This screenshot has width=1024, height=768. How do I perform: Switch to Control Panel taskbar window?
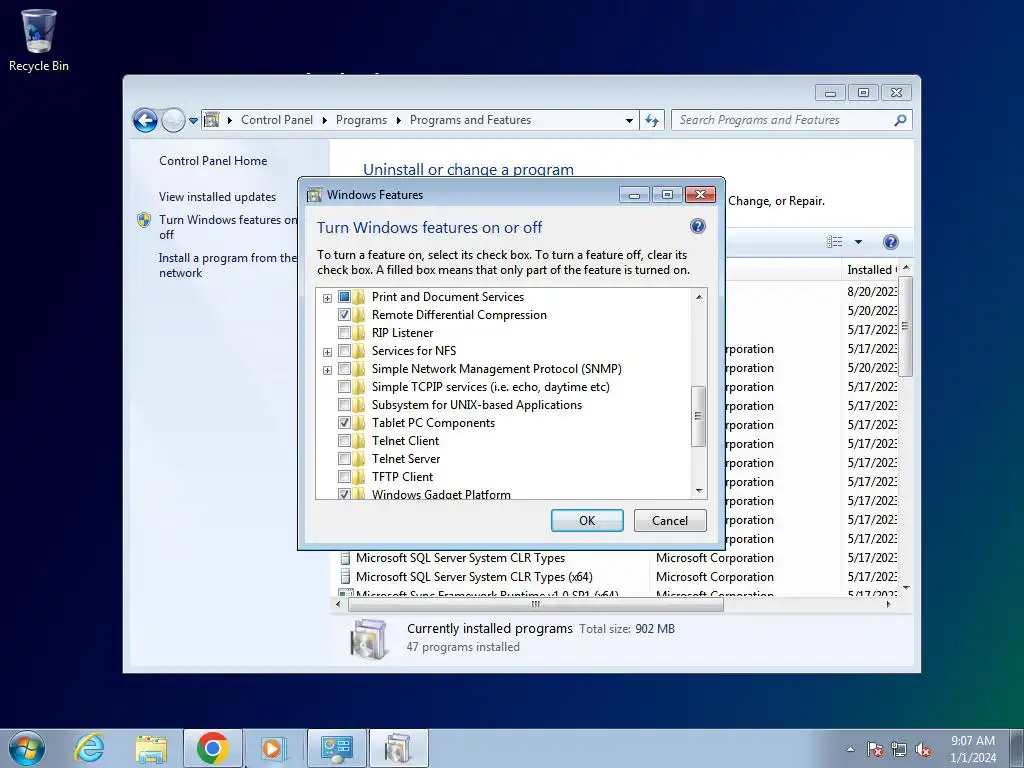tap(337, 748)
